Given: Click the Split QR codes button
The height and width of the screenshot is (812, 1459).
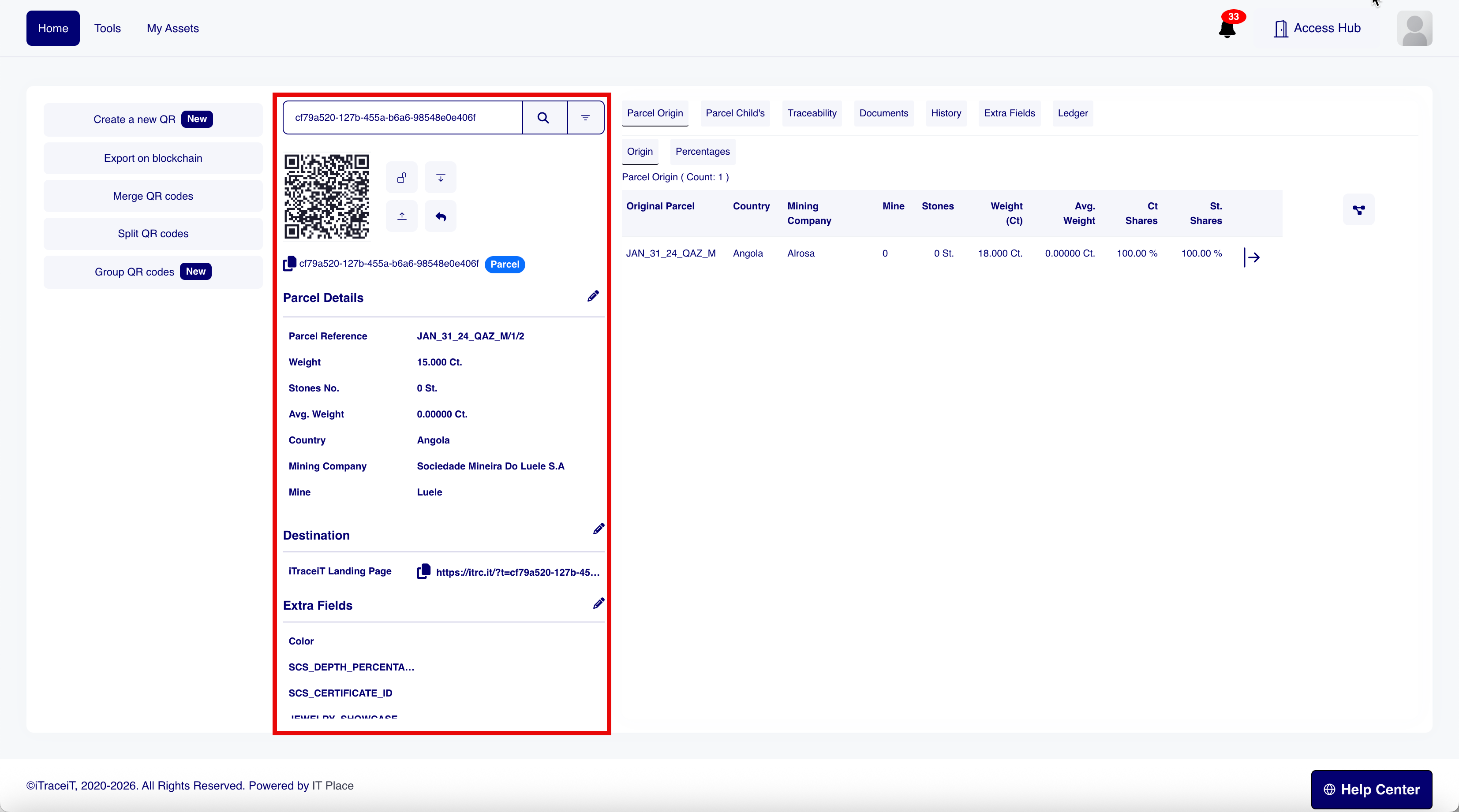Looking at the screenshot, I should pyautogui.click(x=153, y=234).
